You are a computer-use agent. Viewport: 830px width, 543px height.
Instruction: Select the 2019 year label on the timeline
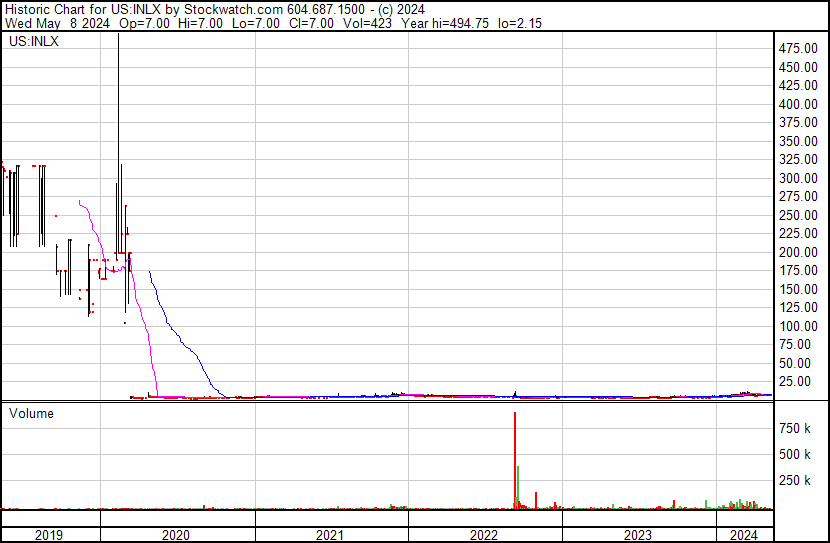[50, 534]
